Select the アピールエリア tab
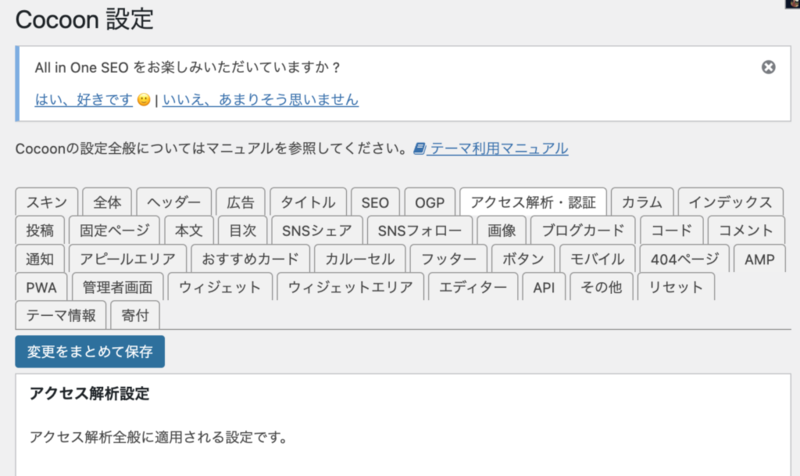 tap(128, 259)
